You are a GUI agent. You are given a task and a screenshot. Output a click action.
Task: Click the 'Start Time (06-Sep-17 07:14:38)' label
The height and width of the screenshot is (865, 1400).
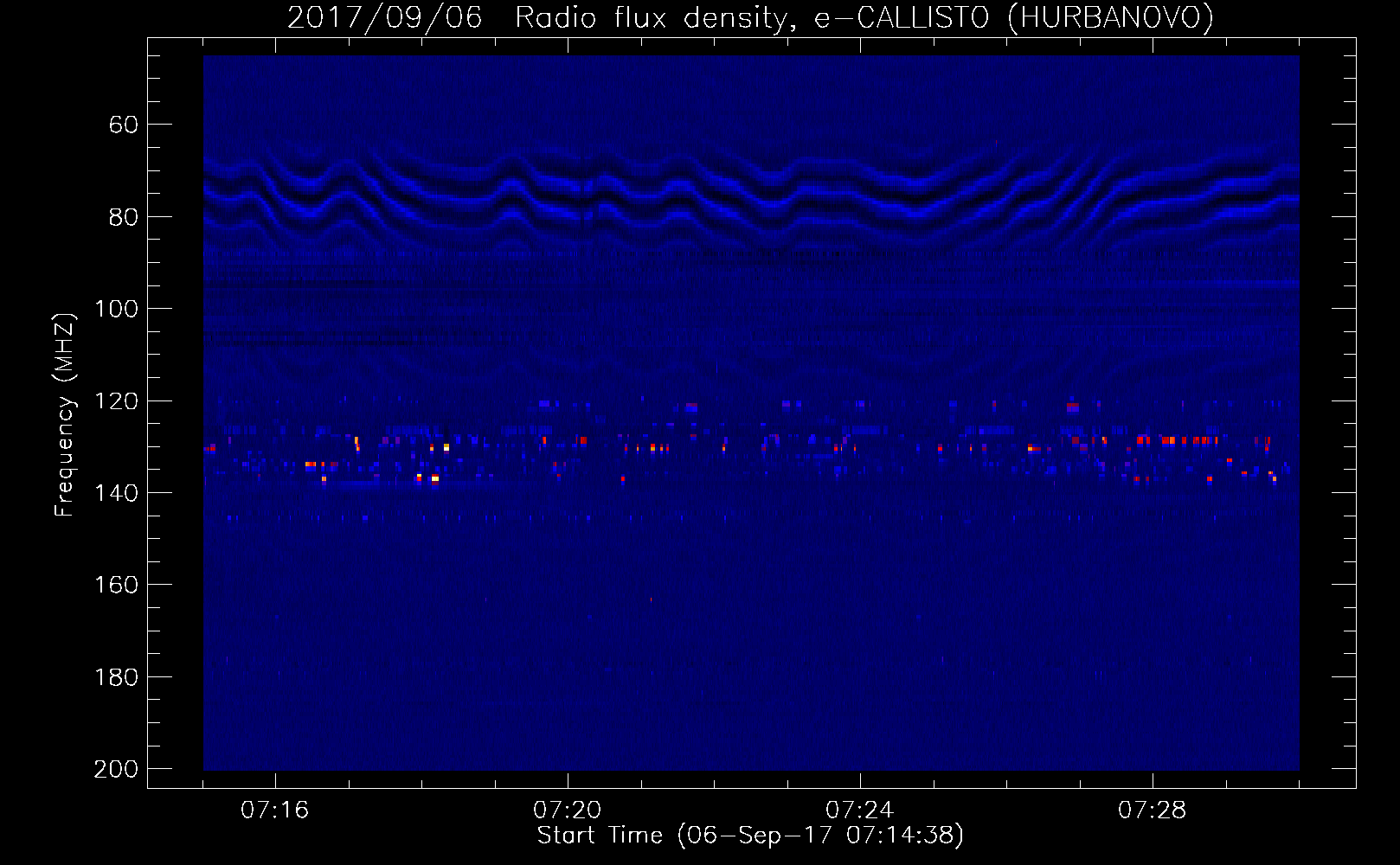pos(750,836)
